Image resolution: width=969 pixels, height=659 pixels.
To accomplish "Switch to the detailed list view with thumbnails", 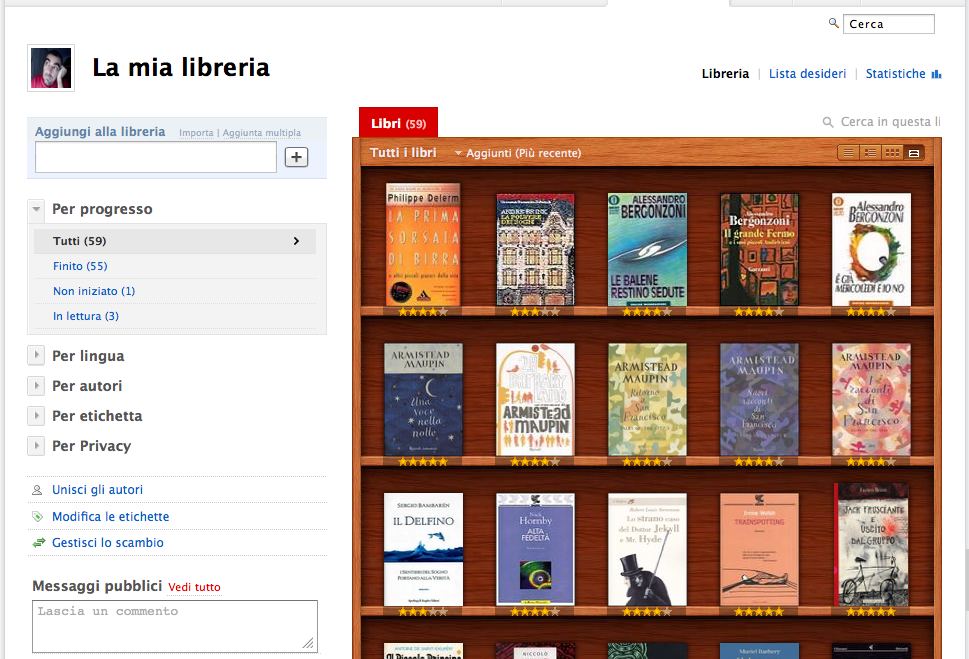I will pyautogui.click(x=870, y=153).
